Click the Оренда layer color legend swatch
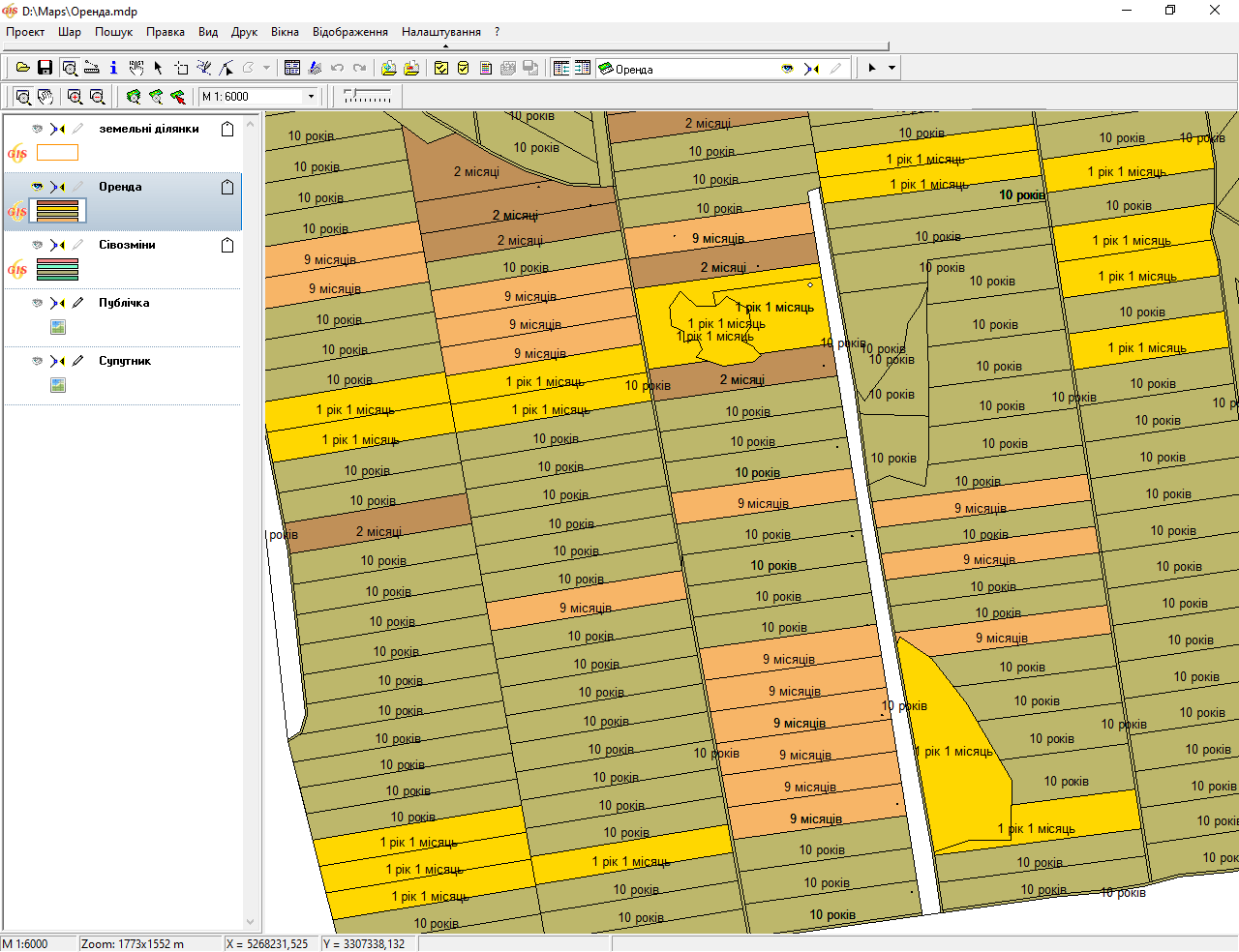 coord(57,211)
